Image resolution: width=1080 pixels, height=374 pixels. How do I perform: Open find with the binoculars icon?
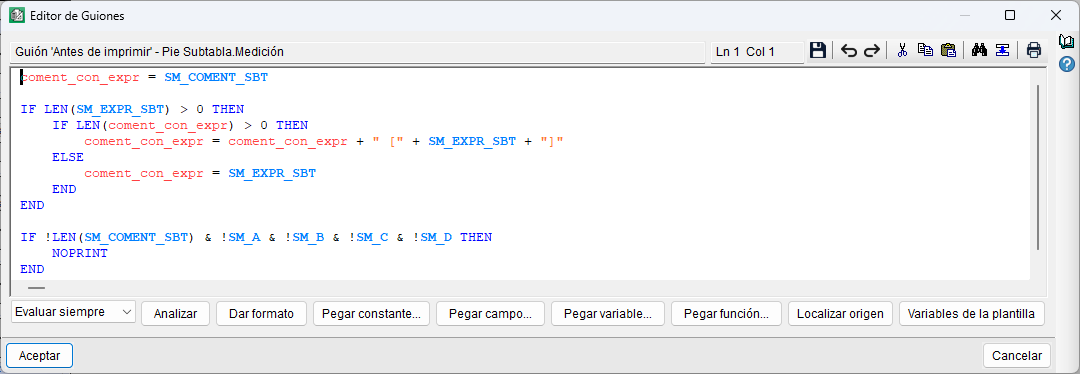pos(979,50)
